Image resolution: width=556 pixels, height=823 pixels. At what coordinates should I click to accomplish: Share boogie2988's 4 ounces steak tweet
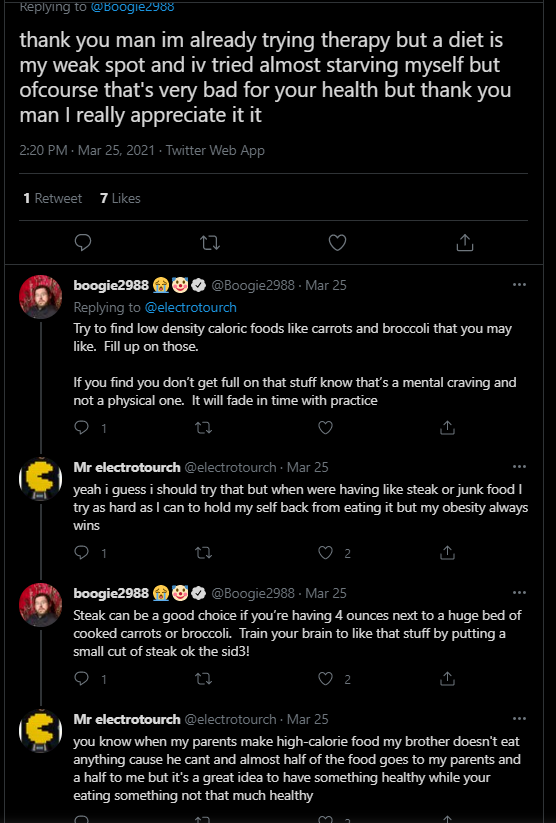pos(447,678)
